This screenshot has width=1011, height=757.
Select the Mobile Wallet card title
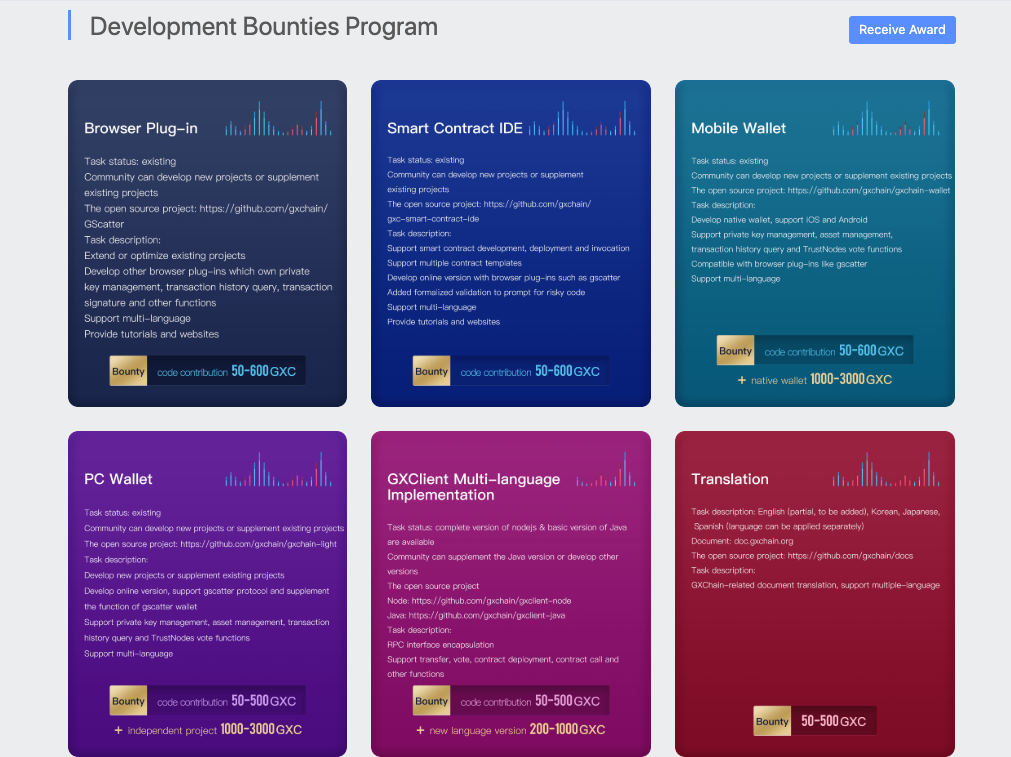[x=738, y=128]
